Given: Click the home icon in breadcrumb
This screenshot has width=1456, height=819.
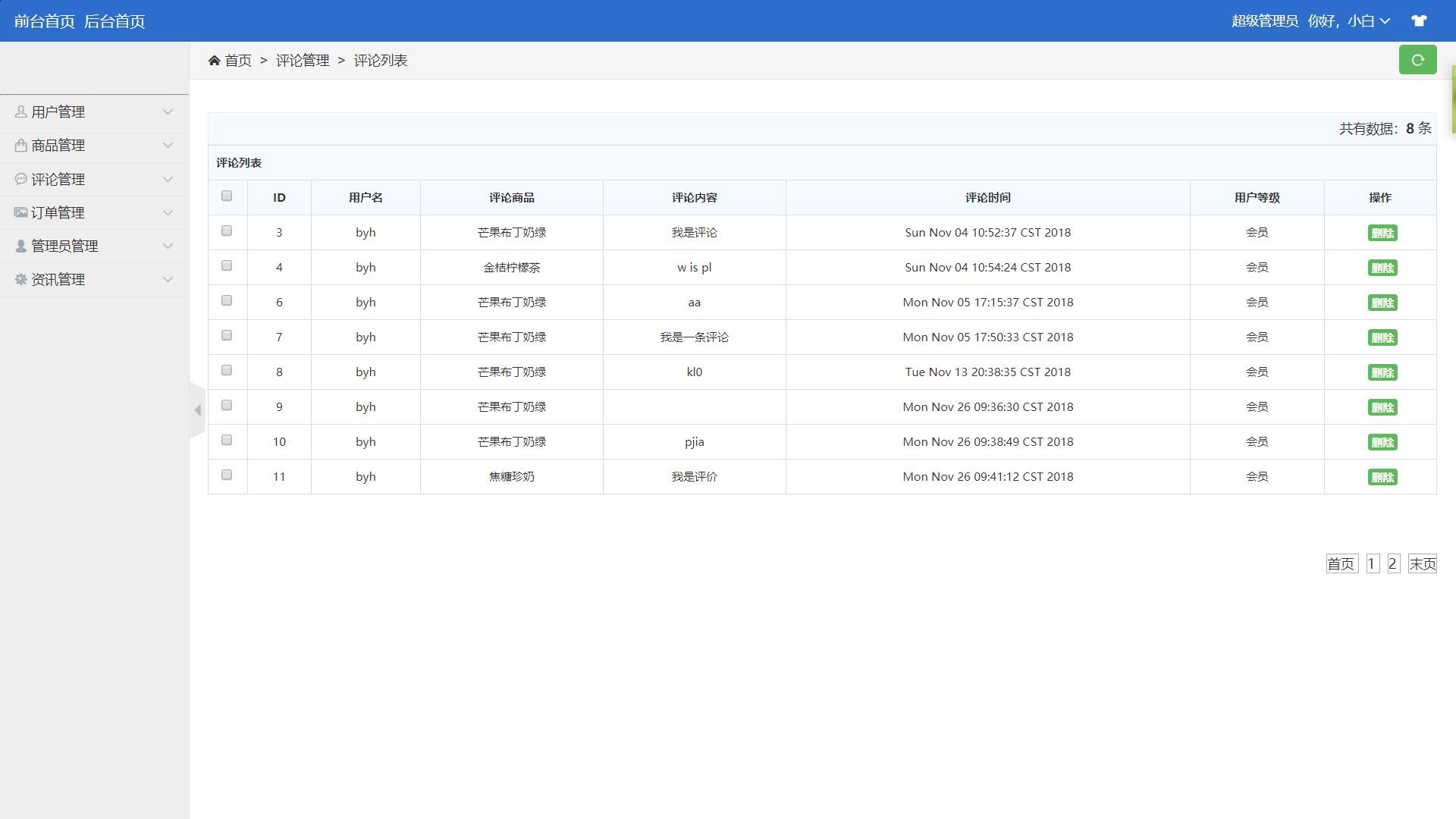Looking at the screenshot, I should pos(215,61).
